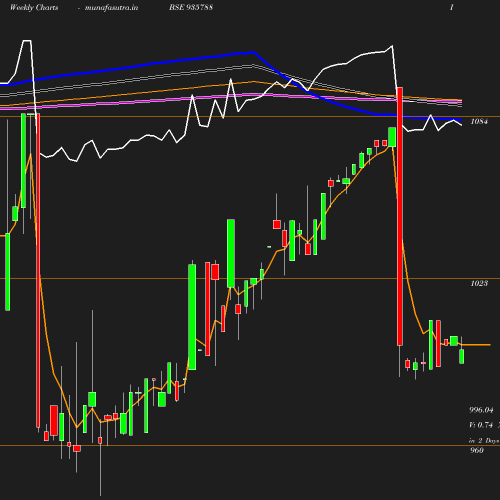The width and height of the screenshot is (500, 500).
Task: Click the 'V: 0.74' volume value
Action: (481, 425)
